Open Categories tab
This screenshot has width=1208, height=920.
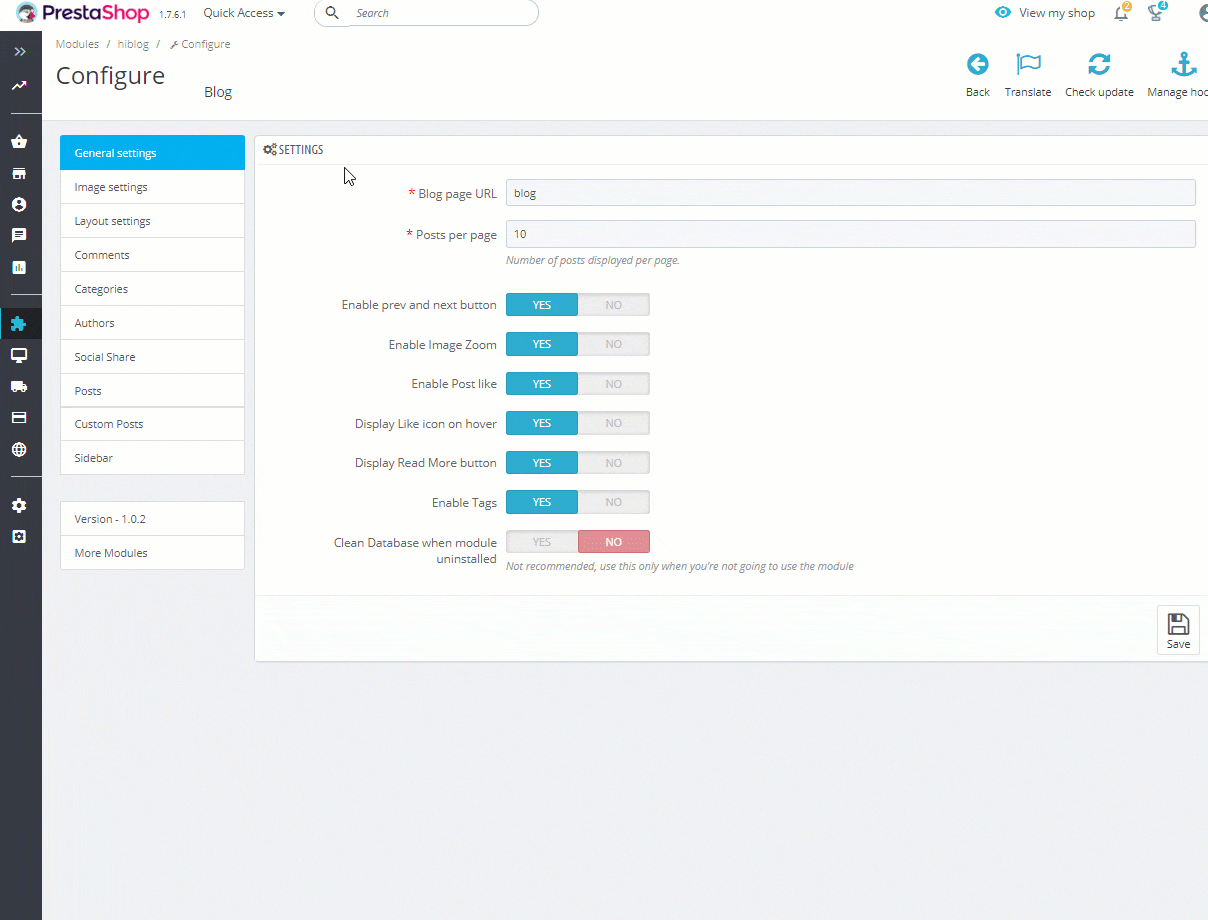point(152,289)
